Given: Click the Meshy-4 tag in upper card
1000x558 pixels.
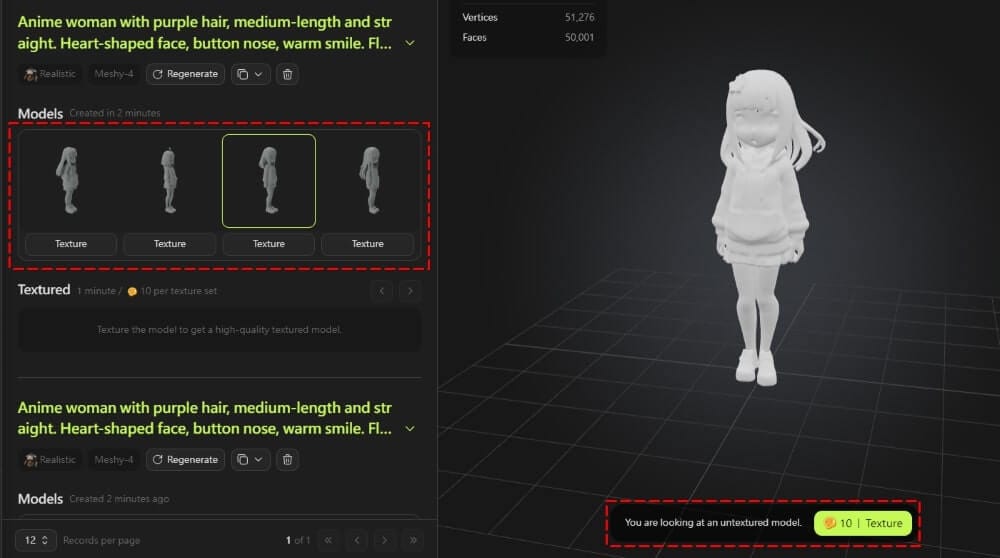Looking at the screenshot, I should click(x=114, y=74).
